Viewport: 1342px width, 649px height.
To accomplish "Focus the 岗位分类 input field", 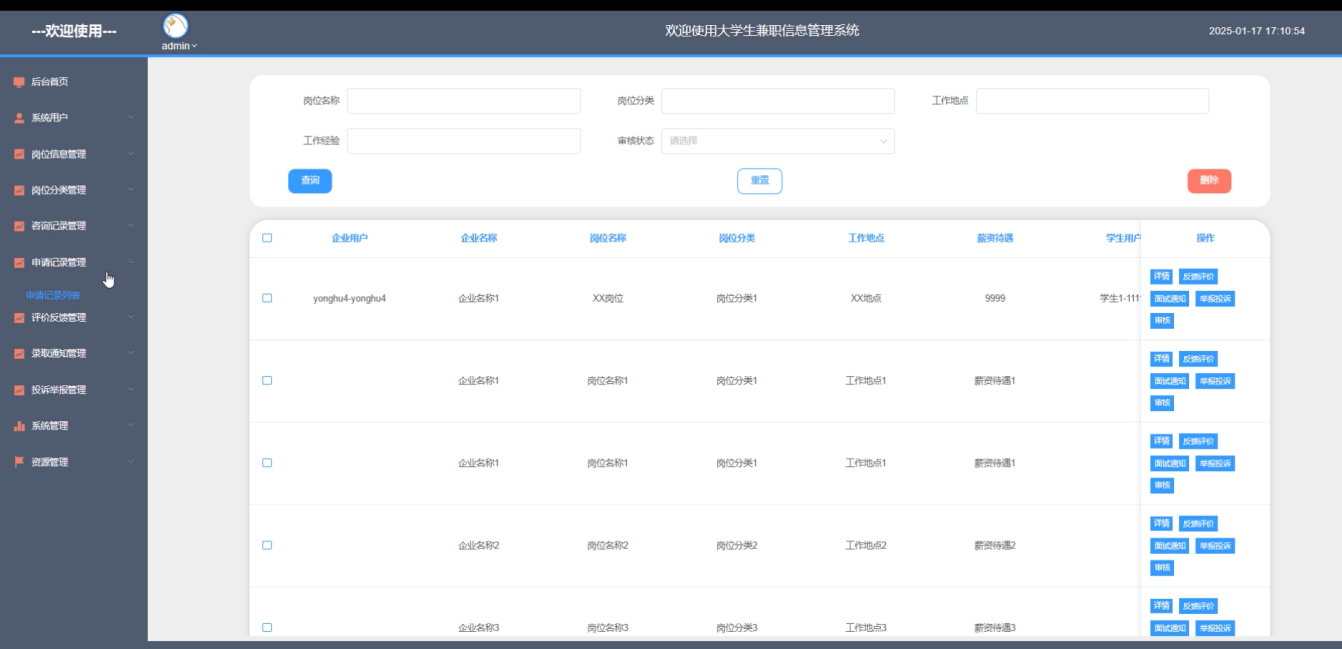I will coord(778,101).
